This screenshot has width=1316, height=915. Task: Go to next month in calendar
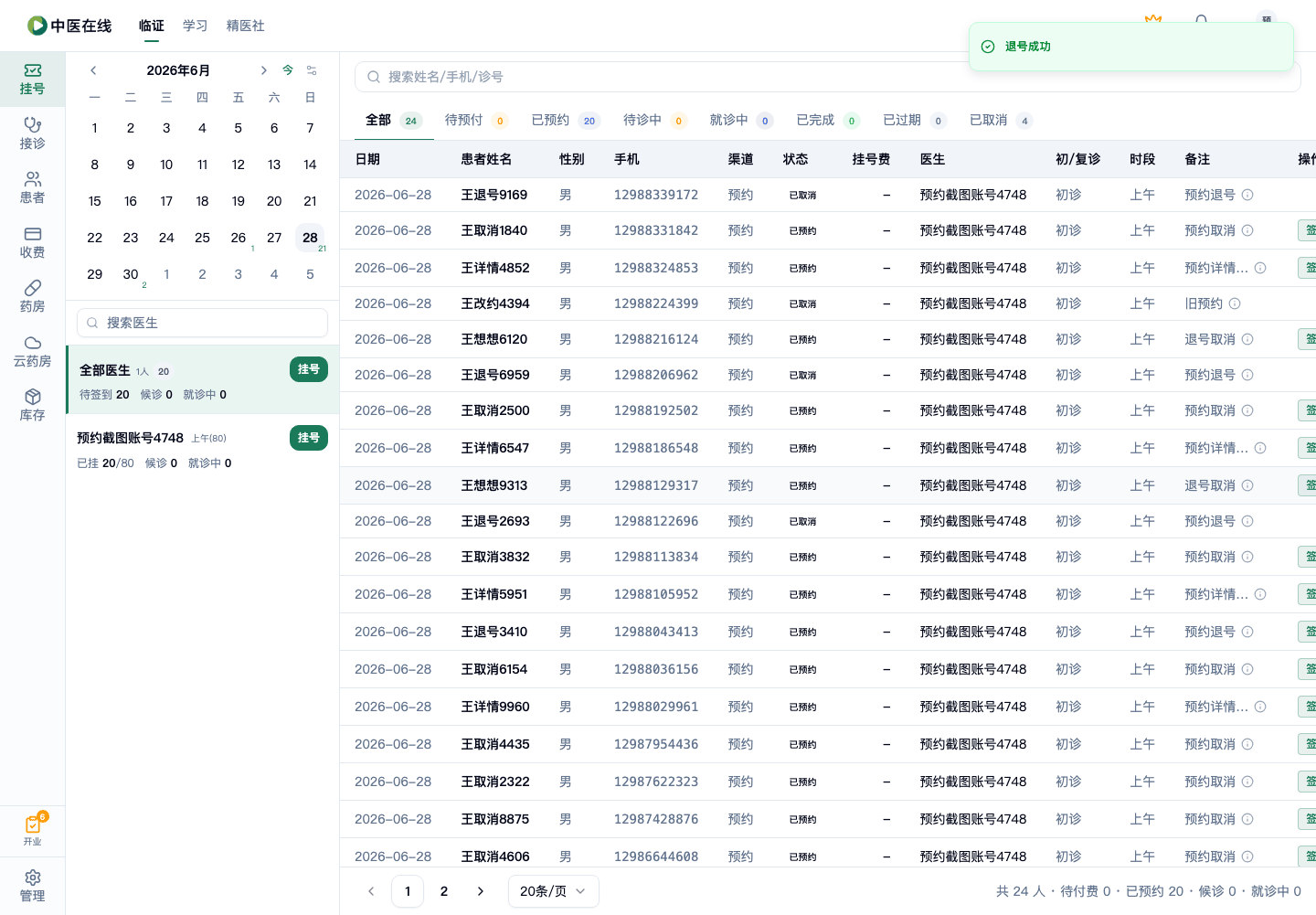click(x=263, y=70)
